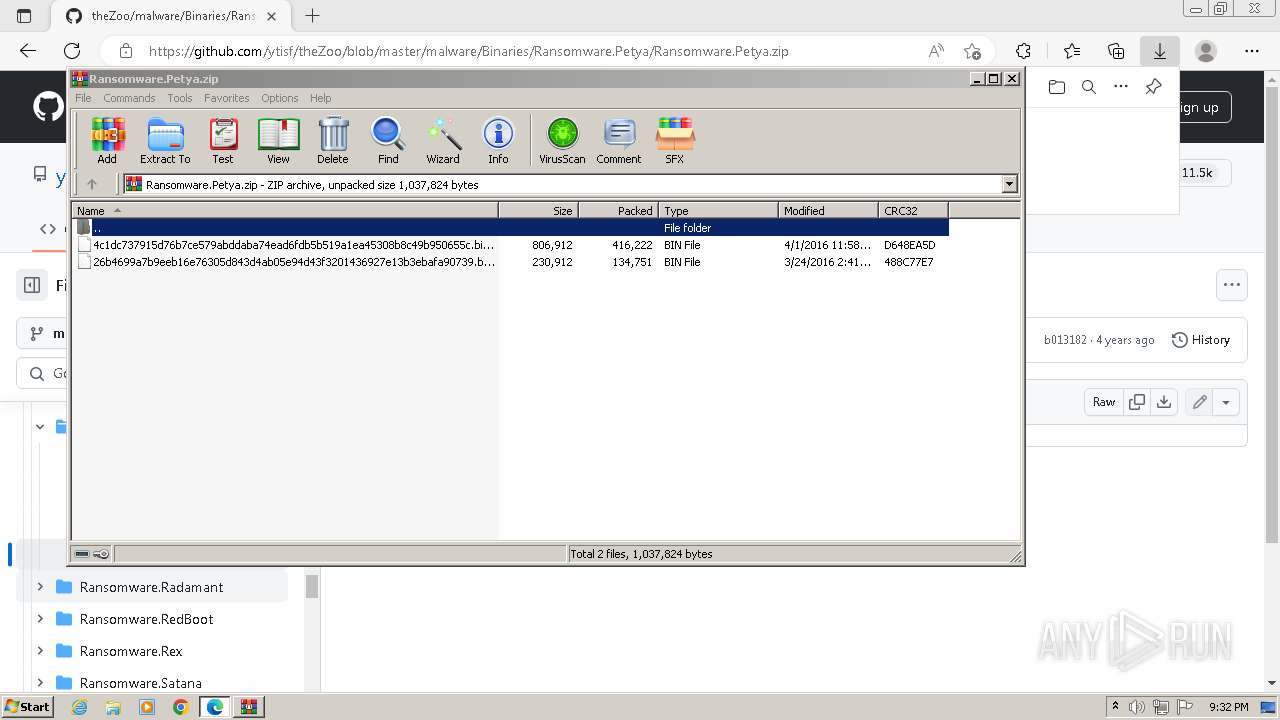Go up one level in WinRAR
Image resolution: width=1280 pixels, height=720 pixels.
pos(92,184)
